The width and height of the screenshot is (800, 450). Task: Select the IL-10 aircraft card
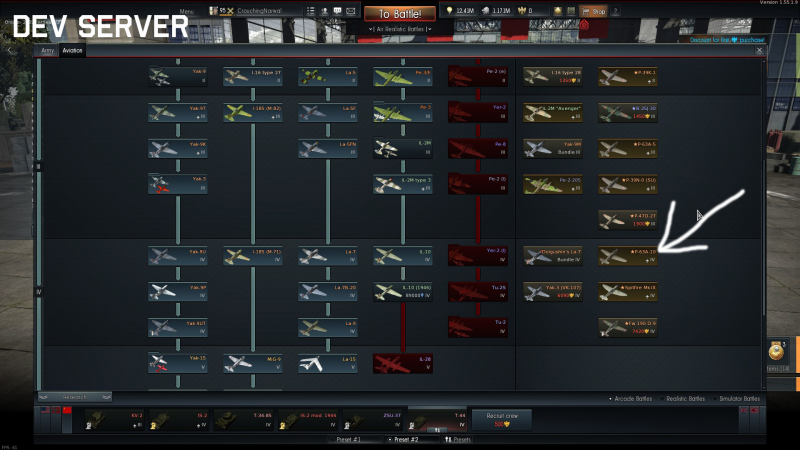[403, 256]
